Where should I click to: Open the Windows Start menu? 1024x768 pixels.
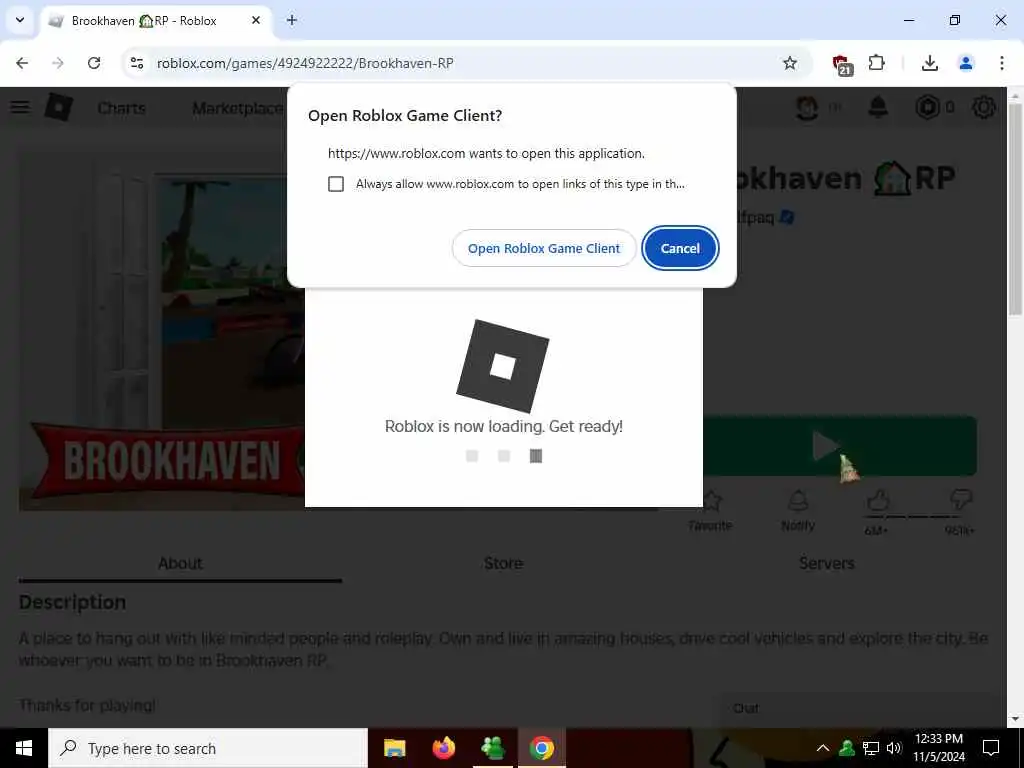(24, 748)
